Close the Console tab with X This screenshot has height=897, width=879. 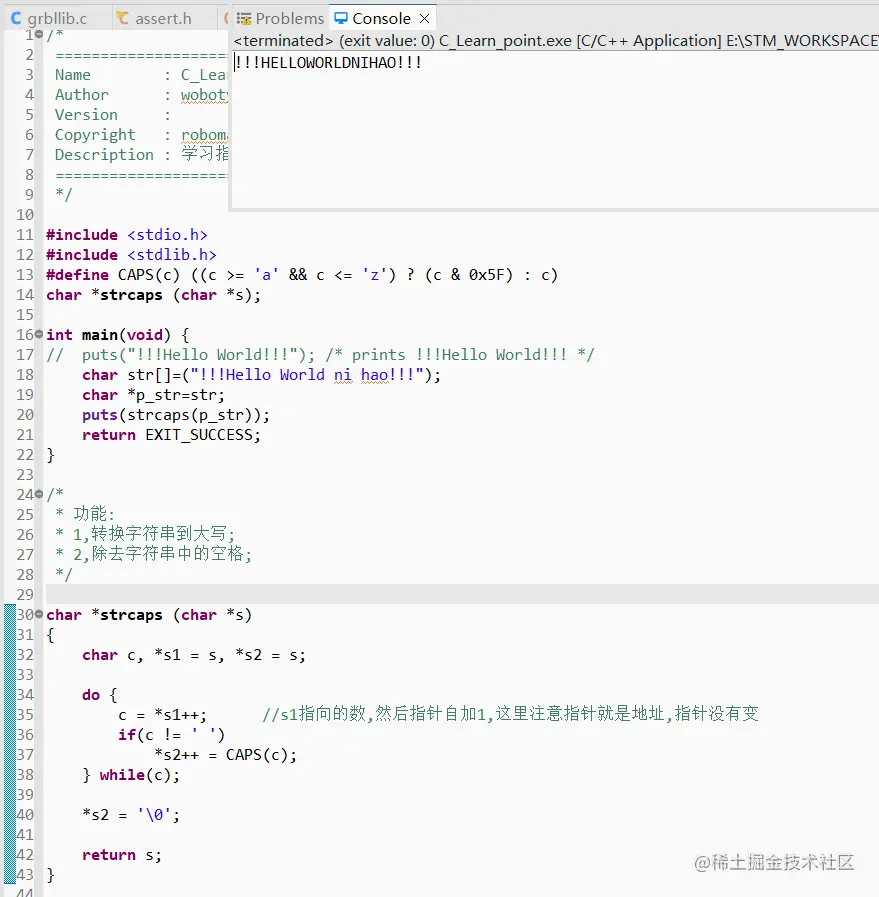[x=424, y=18]
